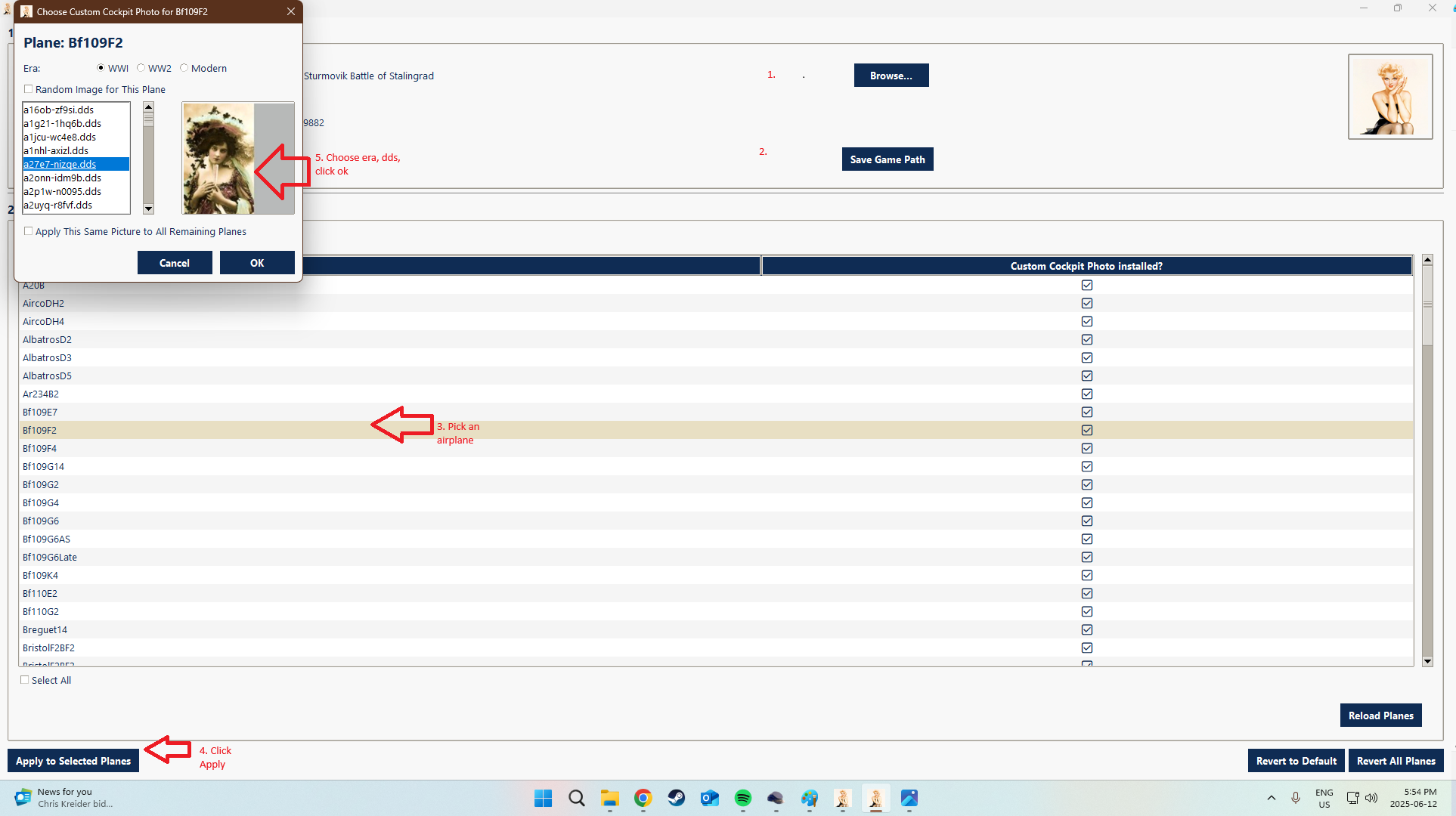Image resolution: width=1456 pixels, height=816 pixels.
Task: Open Outlook from the taskbar
Action: click(710, 798)
